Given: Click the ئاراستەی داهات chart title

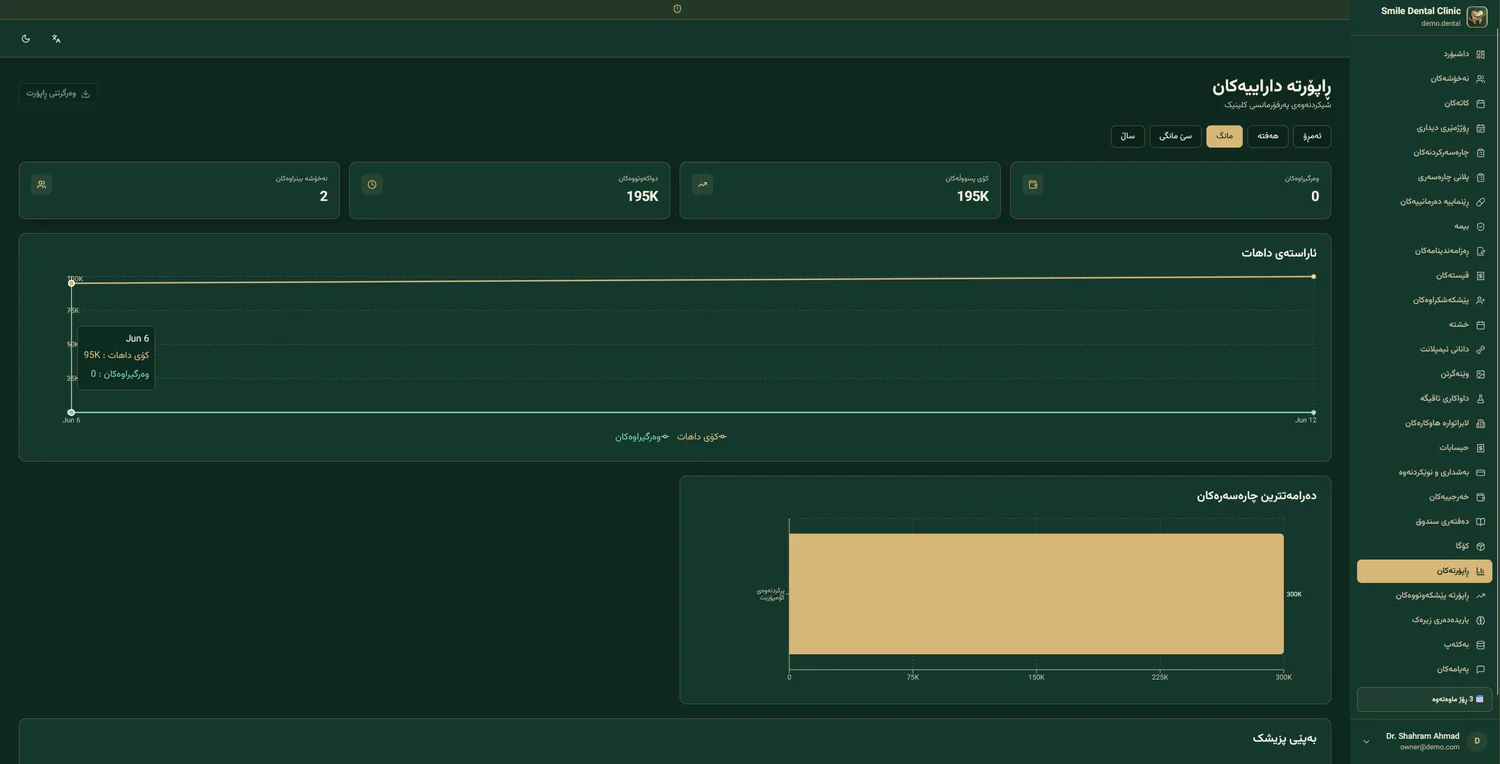Looking at the screenshot, I should [1279, 253].
